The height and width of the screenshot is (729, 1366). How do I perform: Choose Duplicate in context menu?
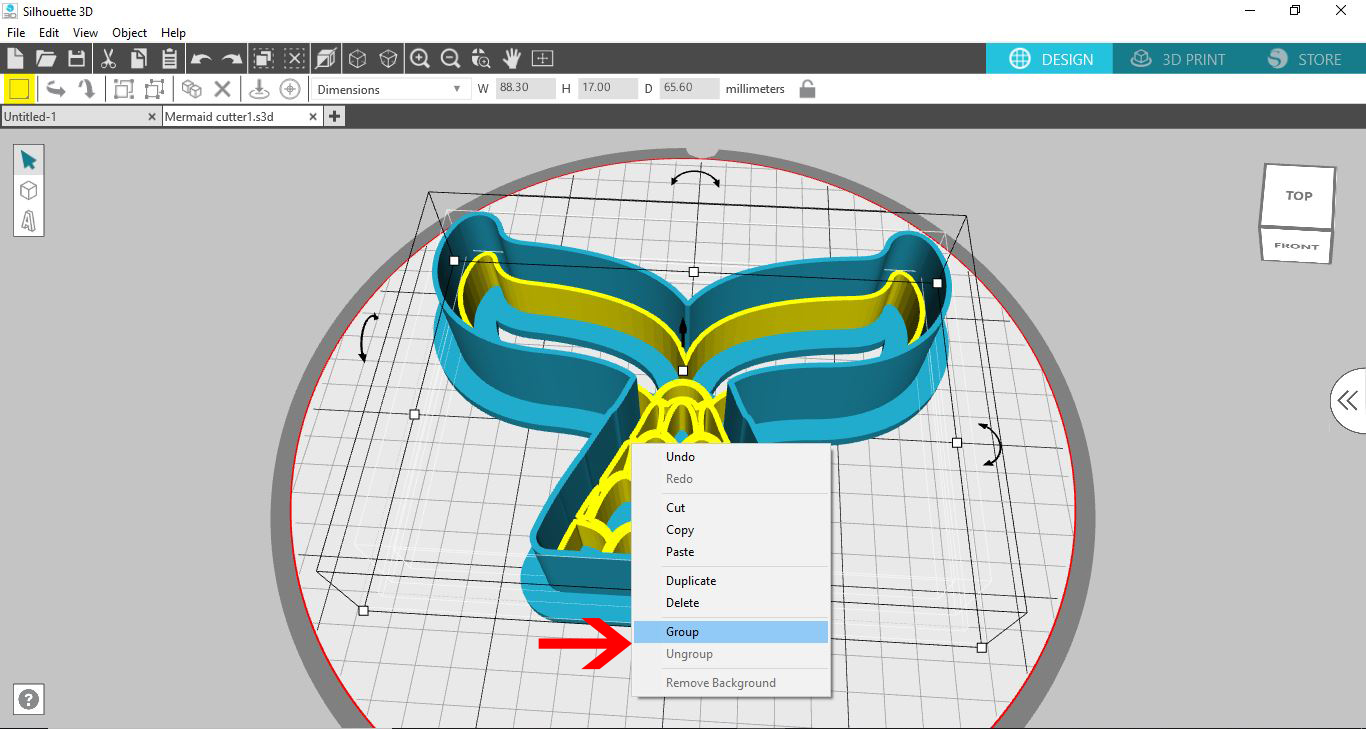732,581
